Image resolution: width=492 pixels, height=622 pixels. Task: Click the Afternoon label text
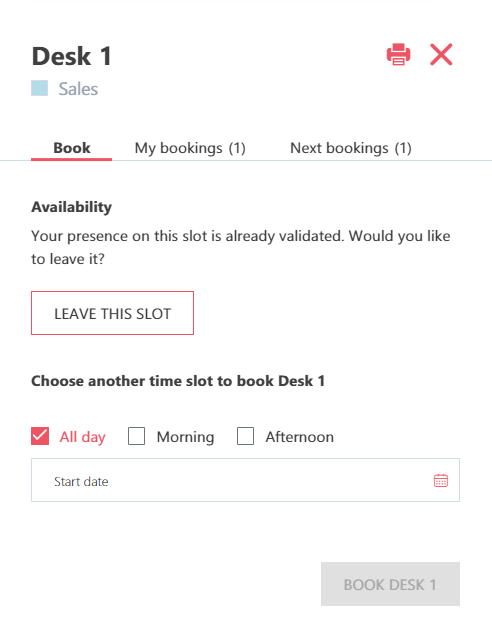300,437
